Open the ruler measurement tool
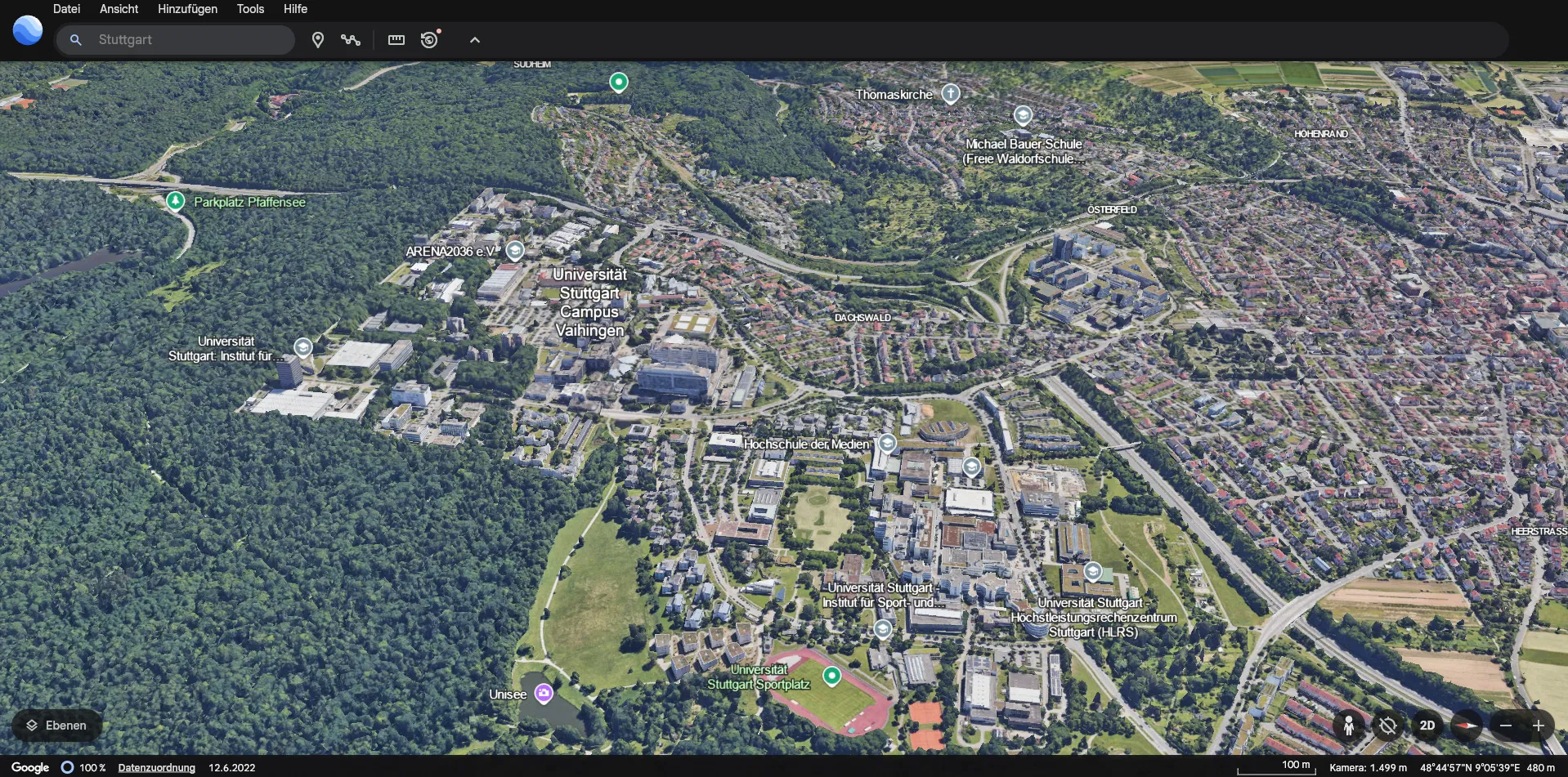This screenshot has height=777, width=1568. click(396, 40)
